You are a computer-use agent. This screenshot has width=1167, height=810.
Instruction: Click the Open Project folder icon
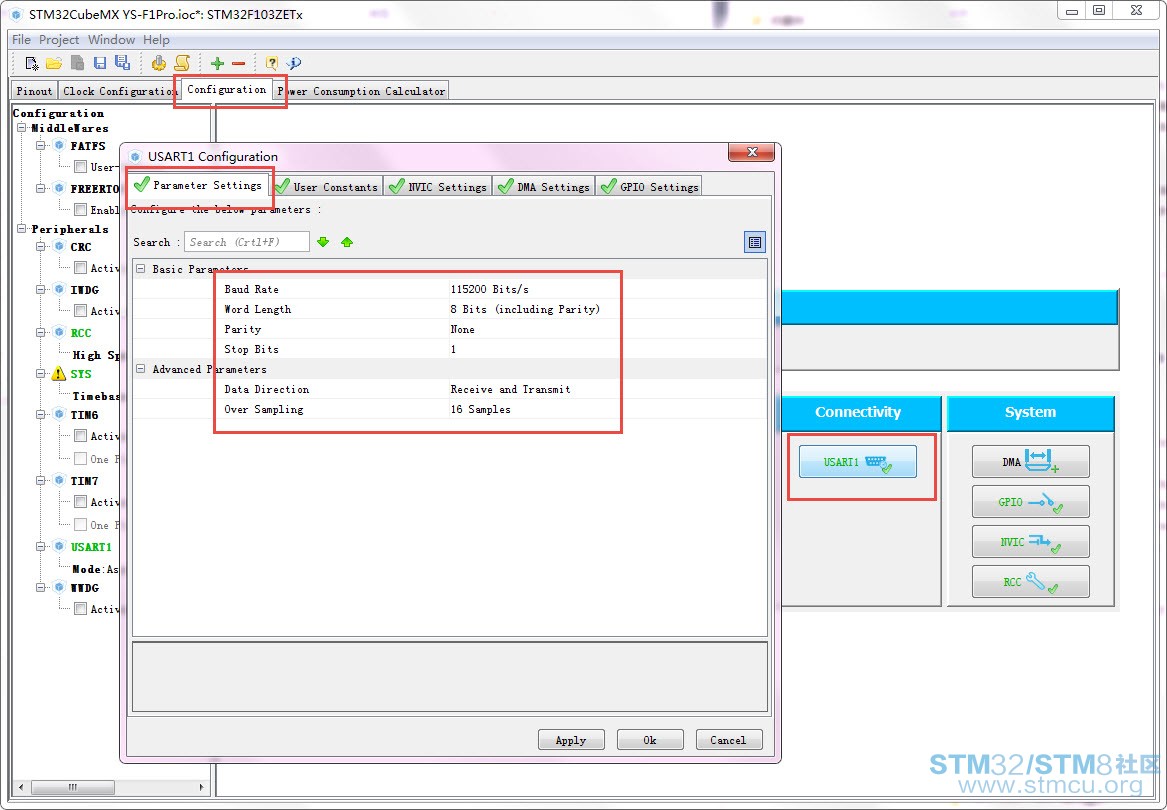point(54,63)
